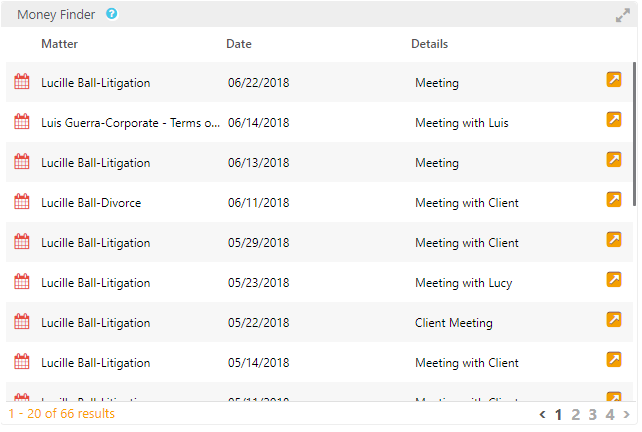The height and width of the screenshot is (432, 642).
Task: Sort by the Matter column header
Action: point(59,44)
